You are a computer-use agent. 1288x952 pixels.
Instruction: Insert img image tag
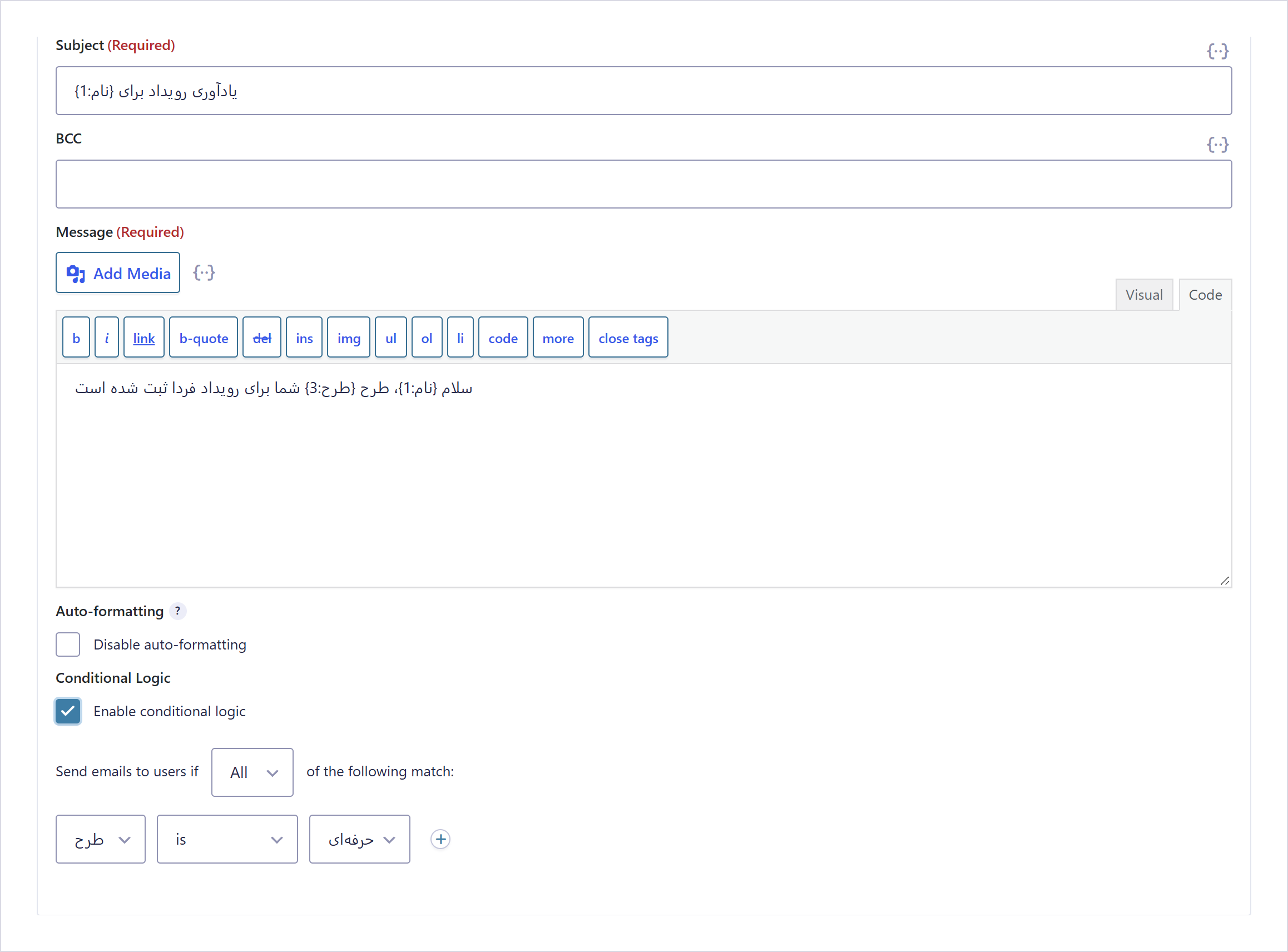[x=349, y=338]
